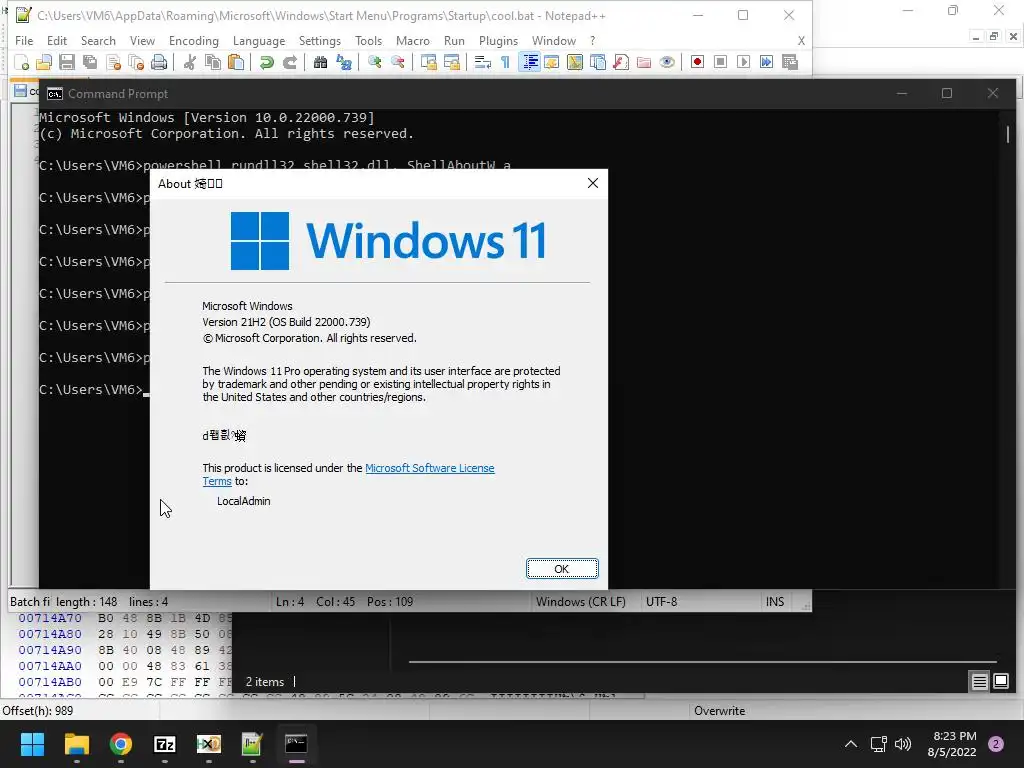The width and height of the screenshot is (1024, 768).
Task: Click the macro Playback icon
Action: [743, 62]
